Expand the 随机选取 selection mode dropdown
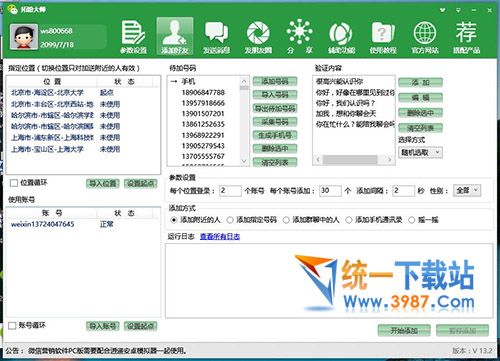500x361 pixels. tap(420, 153)
